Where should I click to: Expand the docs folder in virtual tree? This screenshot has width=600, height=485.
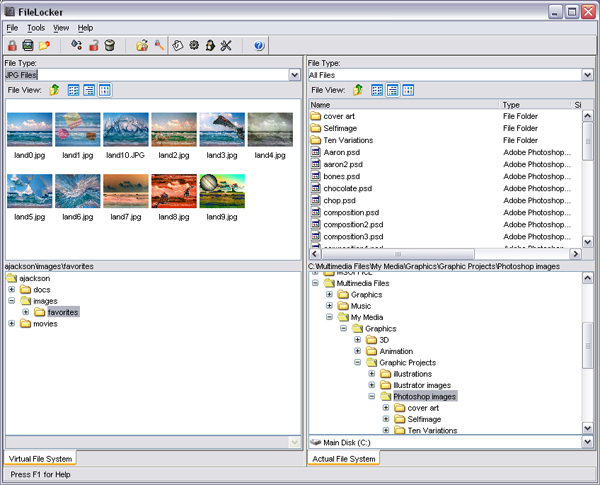(12, 289)
